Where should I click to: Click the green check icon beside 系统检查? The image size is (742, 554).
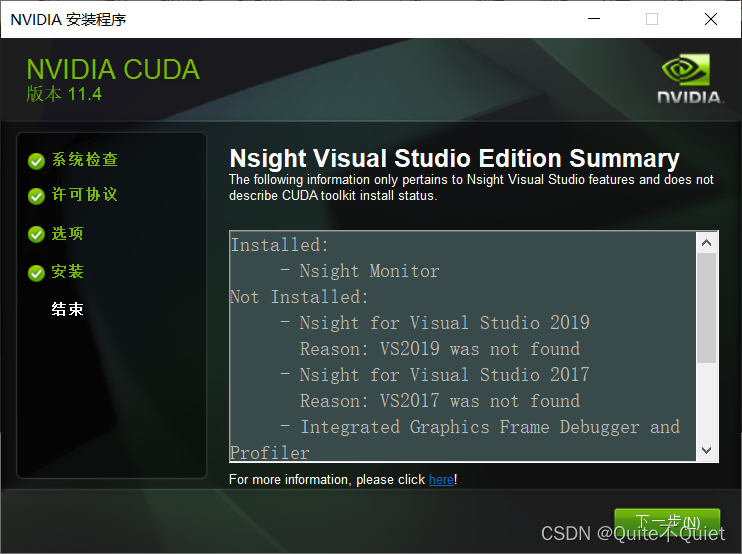point(36,161)
